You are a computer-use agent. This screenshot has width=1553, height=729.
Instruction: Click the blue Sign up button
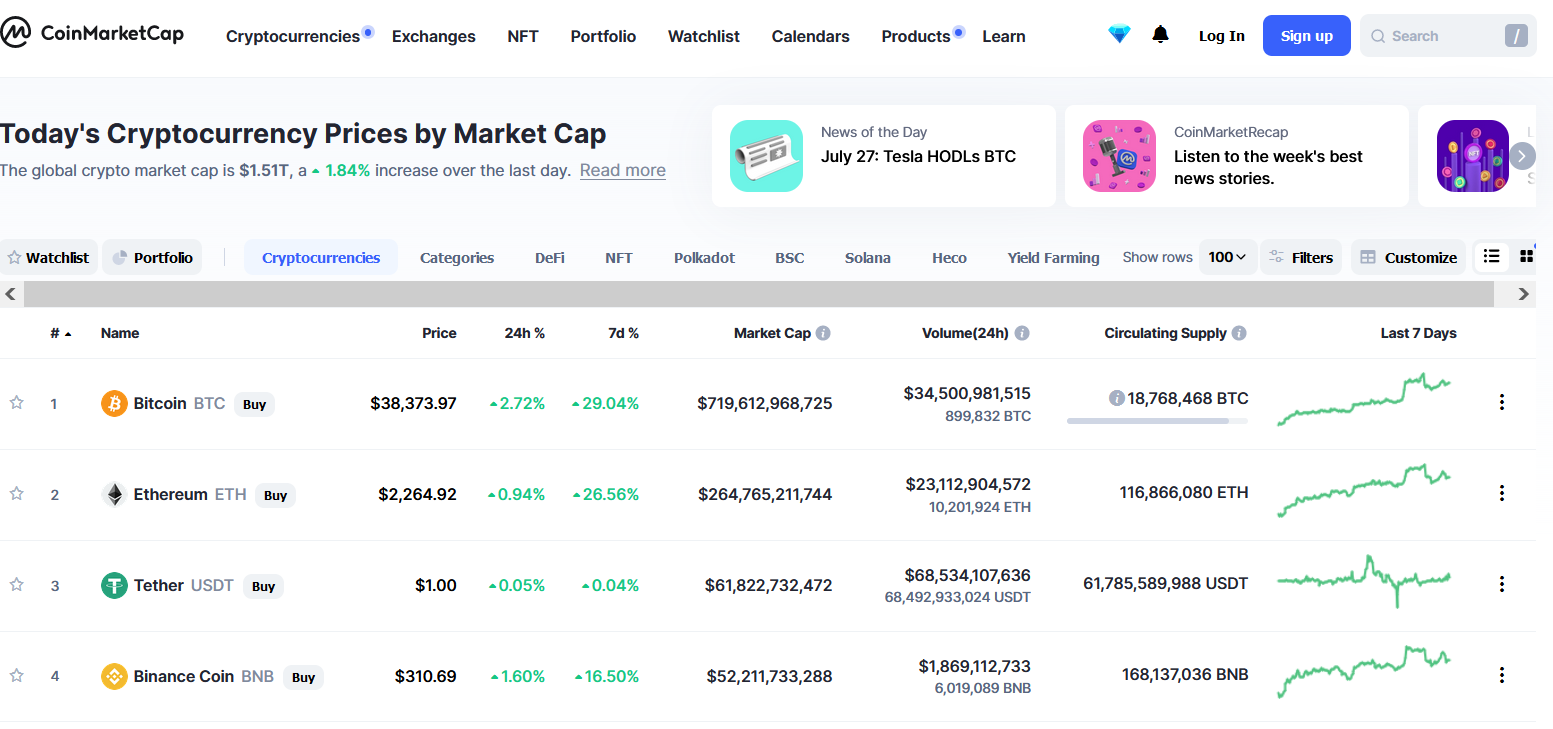[1307, 36]
